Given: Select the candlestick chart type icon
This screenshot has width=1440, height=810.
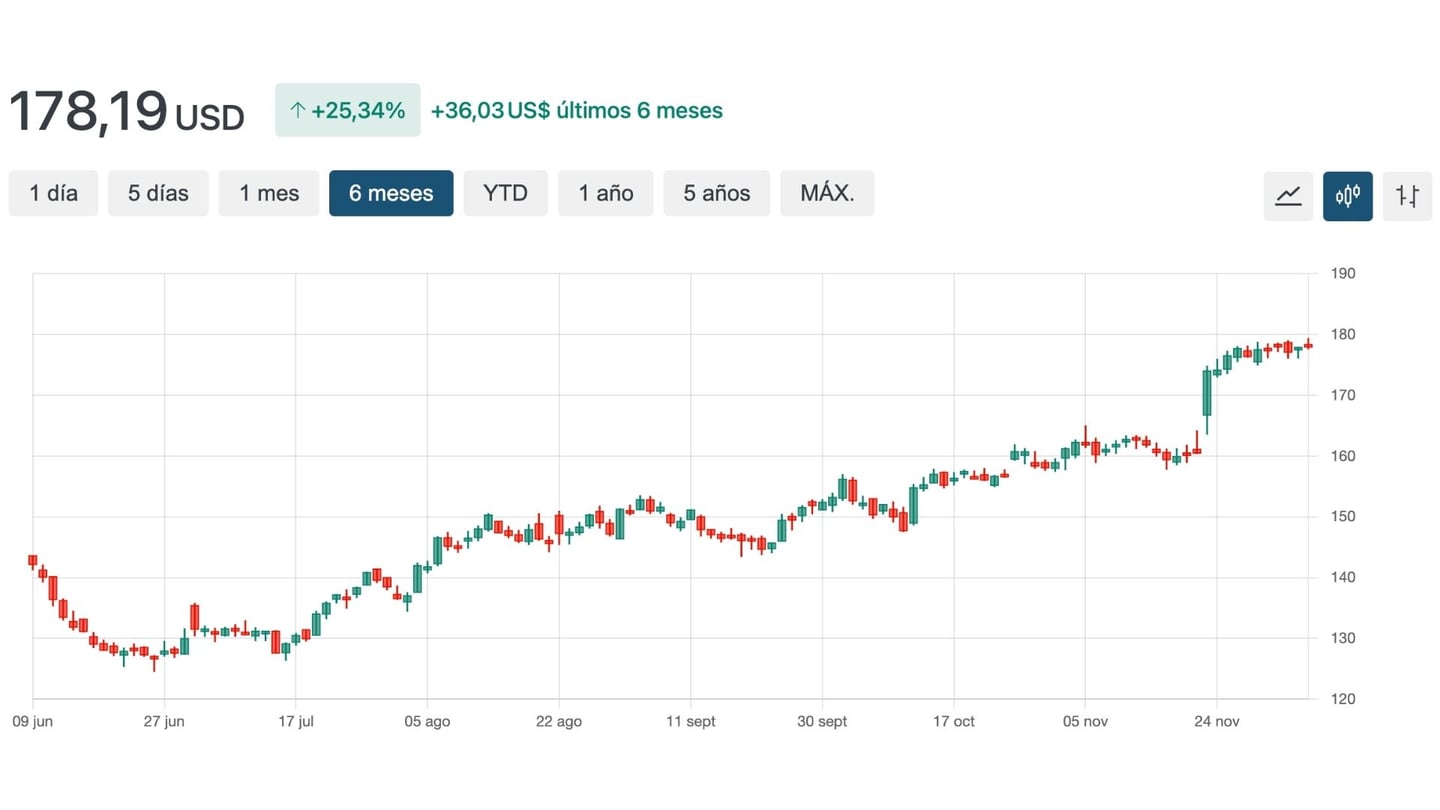Looking at the screenshot, I should 1347,195.
